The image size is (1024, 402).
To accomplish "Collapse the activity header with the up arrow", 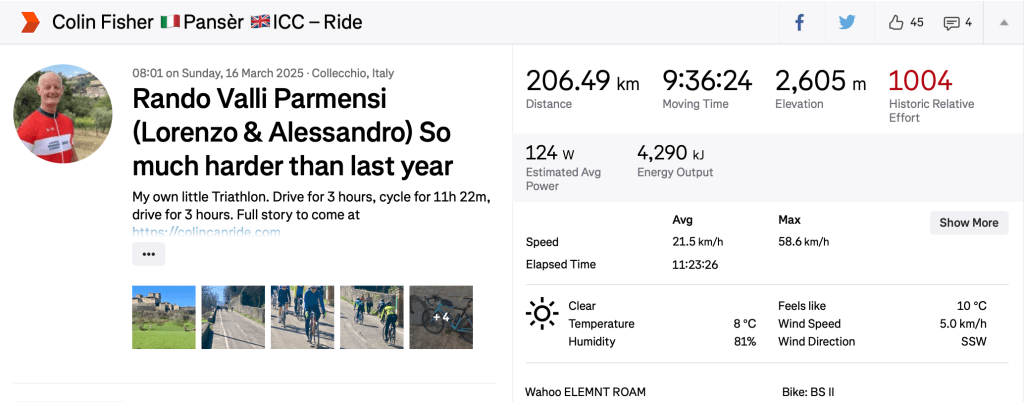I will coord(1004,22).
